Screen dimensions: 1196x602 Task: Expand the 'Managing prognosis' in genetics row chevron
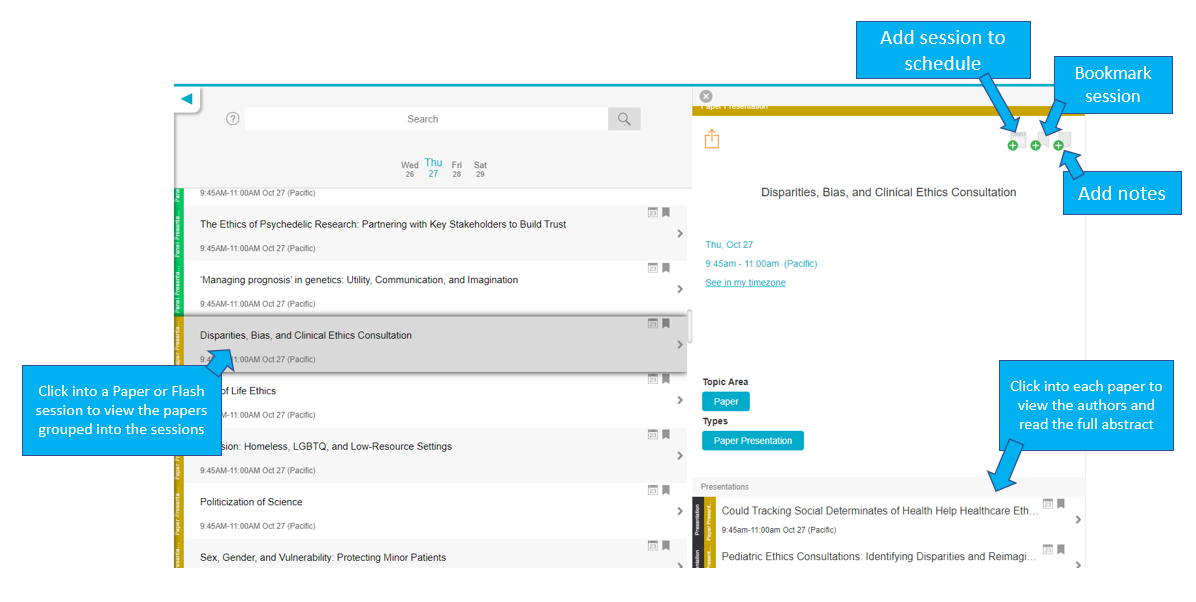pos(680,289)
